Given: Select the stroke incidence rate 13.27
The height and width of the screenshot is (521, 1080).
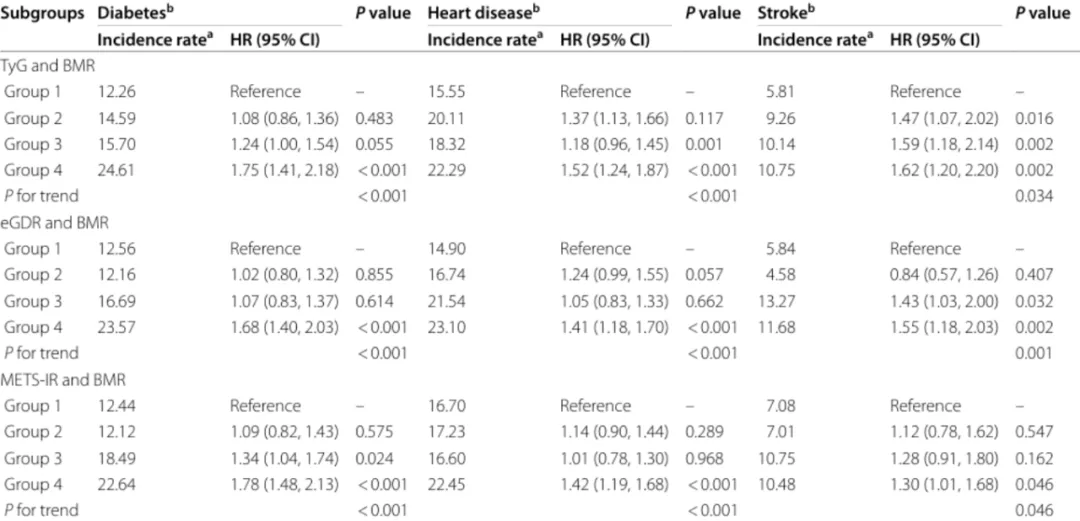Looking at the screenshot, I should tap(777, 301).
